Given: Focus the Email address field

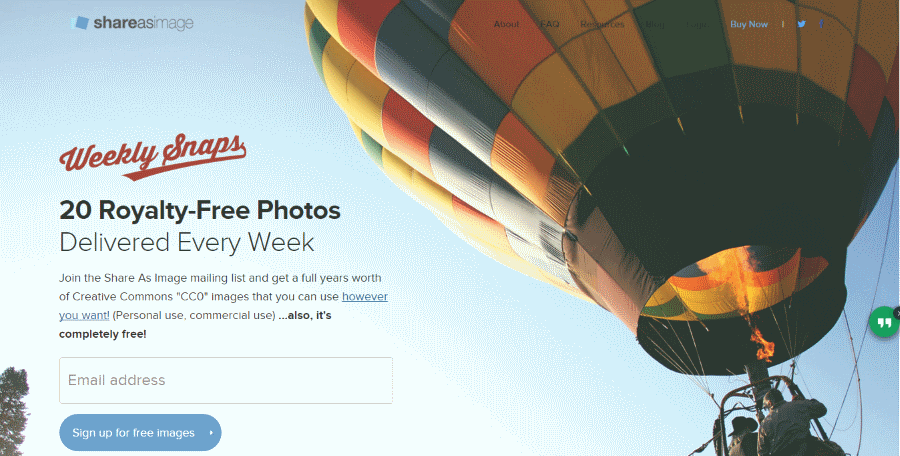Looking at the screenshot, I should coord(226,380).
